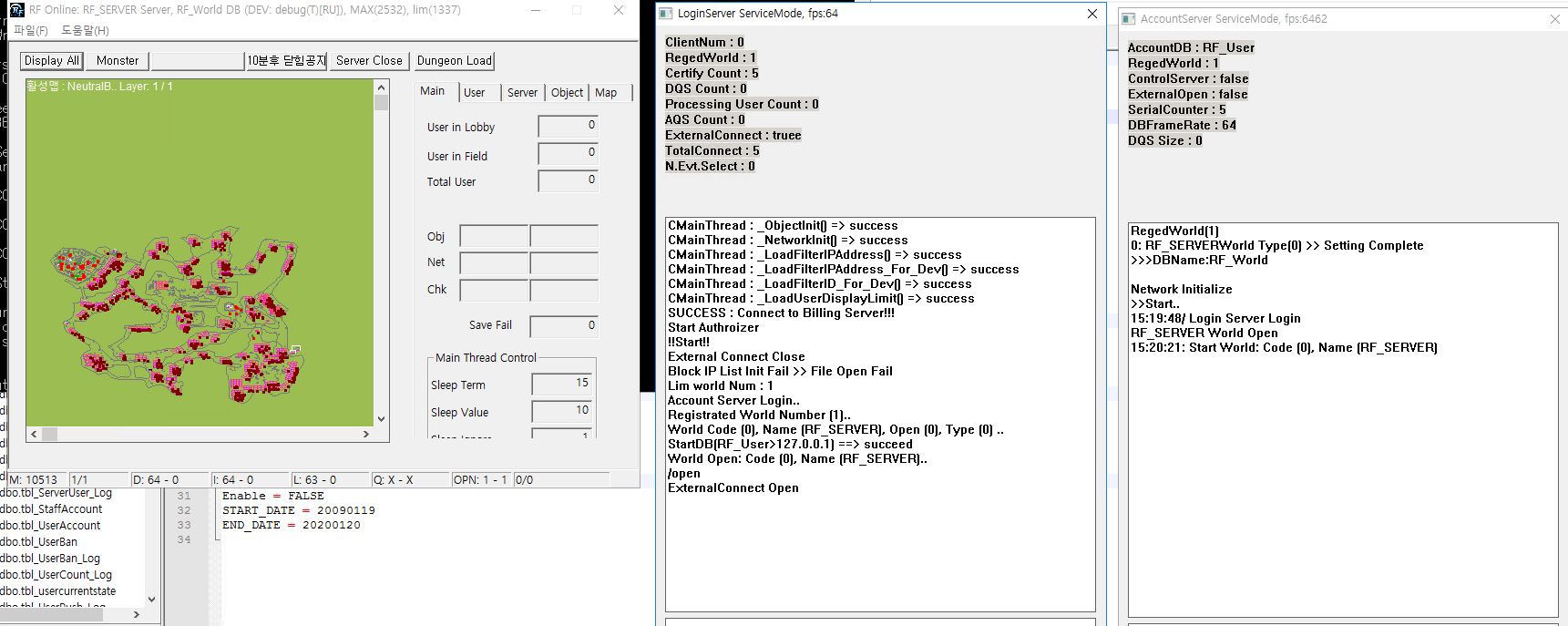Click the map view's horizontal scrollbar right arrow
This screenshot has height=626, width=1568.
[366, 434]
